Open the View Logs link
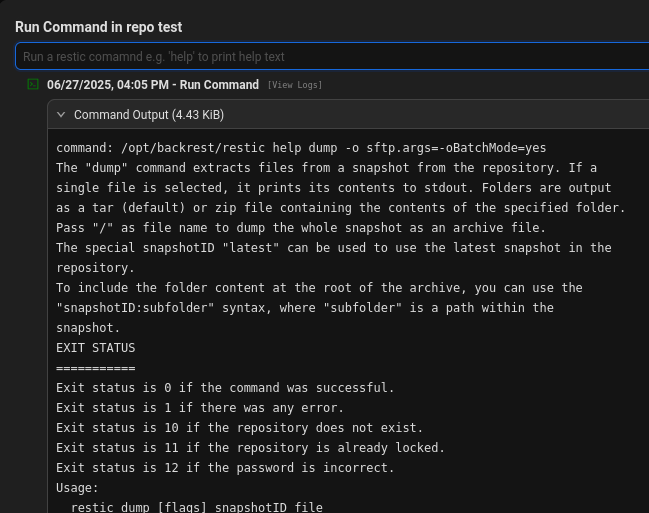The height and width of the screenshot is (513, 649). (x=294, y=86)
